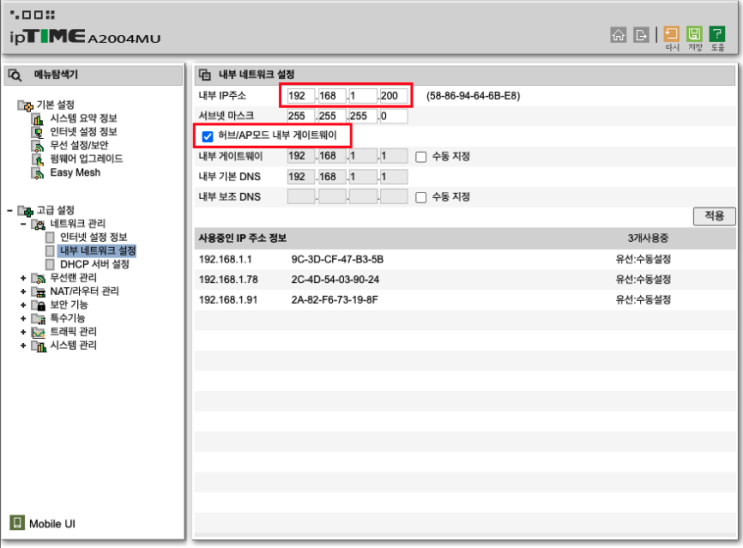Open 인터넷 설정 정보 under 네트워크 관리
The width and height of the screenshot is (743, 548).
(x=93, y=237)
